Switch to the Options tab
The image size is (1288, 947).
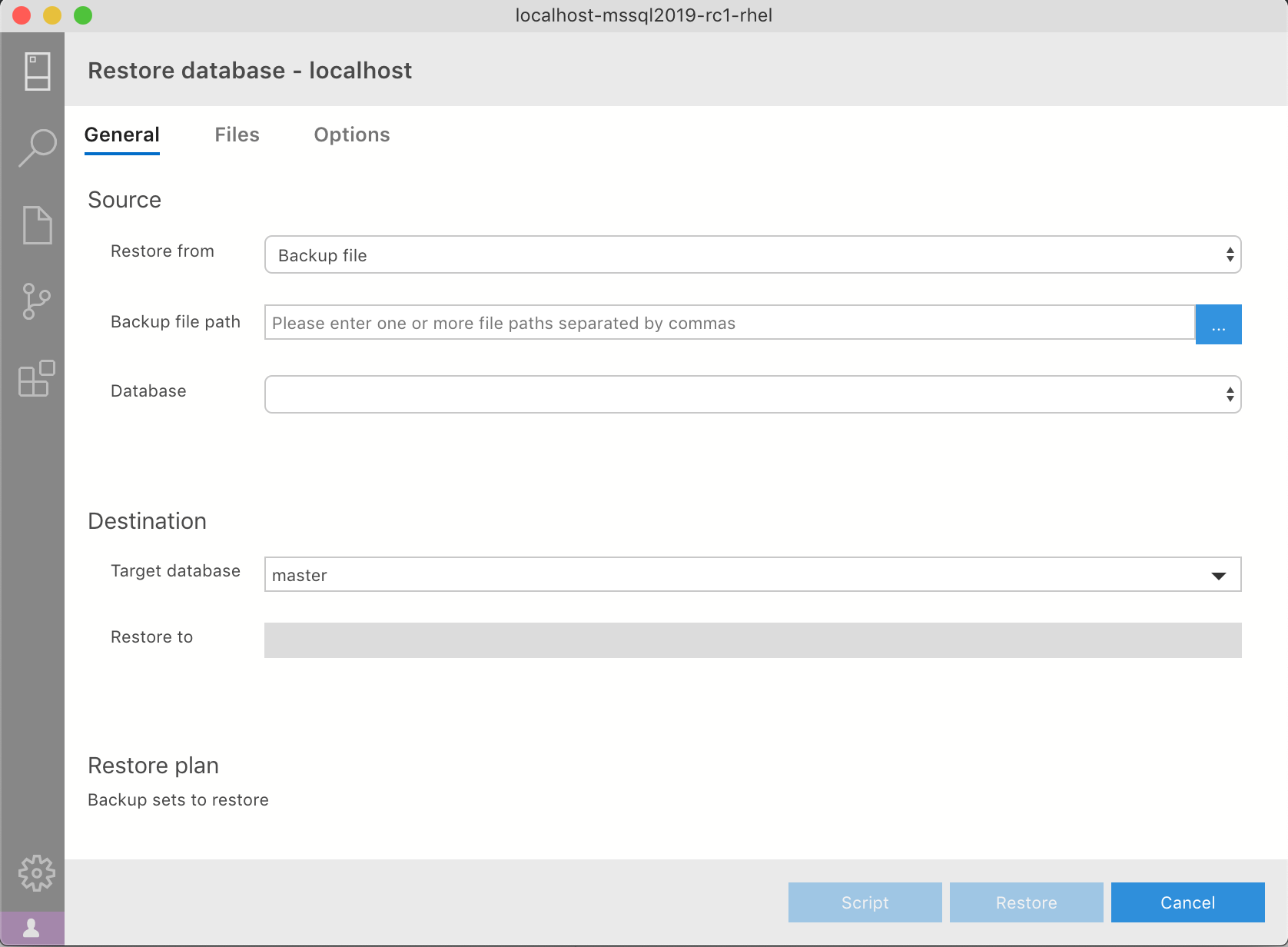pyautogui.click(x=351, y=135)
